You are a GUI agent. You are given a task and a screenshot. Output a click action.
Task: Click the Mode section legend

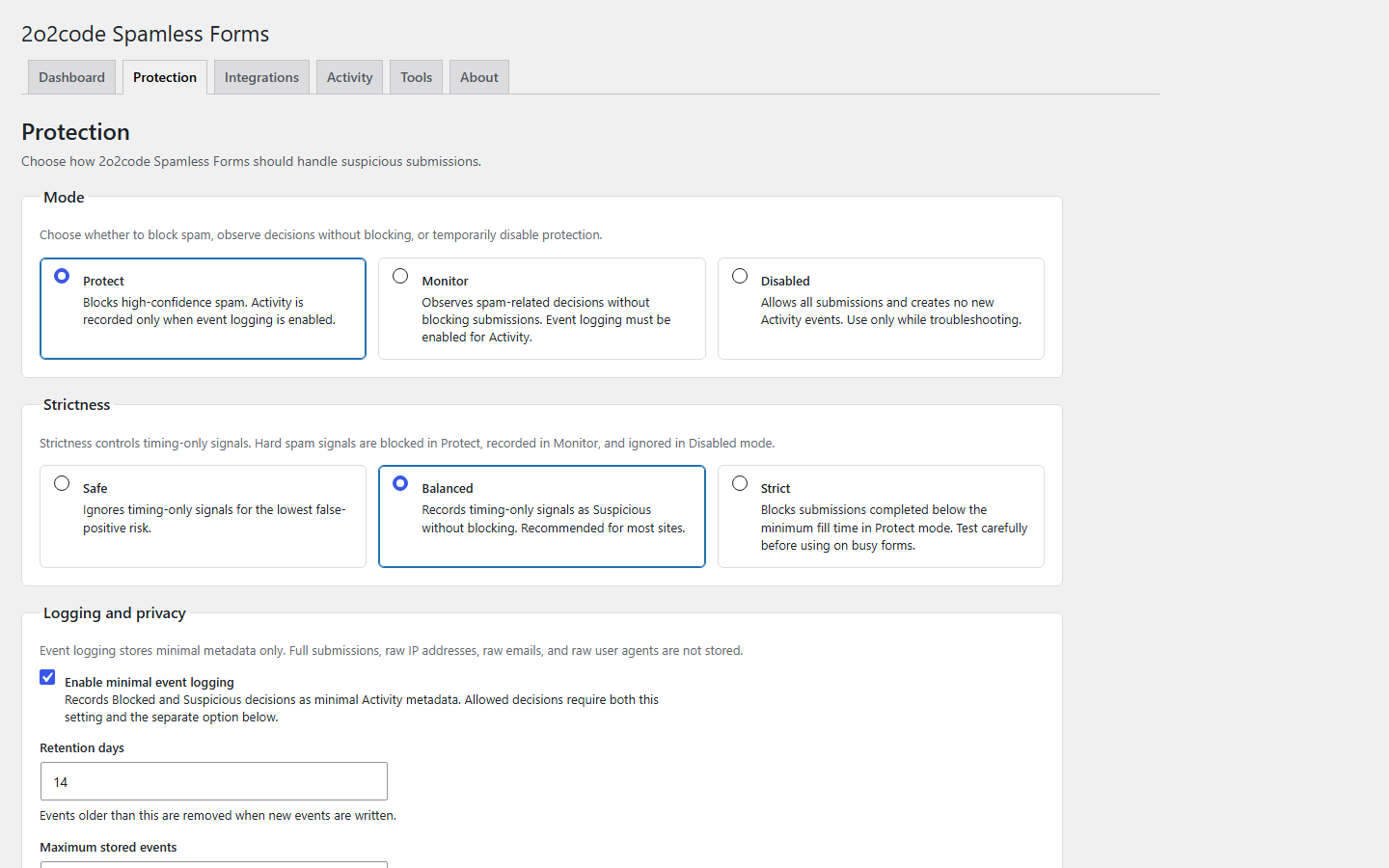click(x=64, y=197)
